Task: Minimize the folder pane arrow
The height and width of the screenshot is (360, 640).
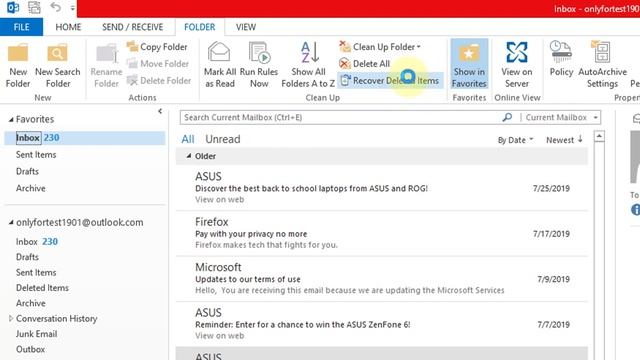Action: point(160,111)
